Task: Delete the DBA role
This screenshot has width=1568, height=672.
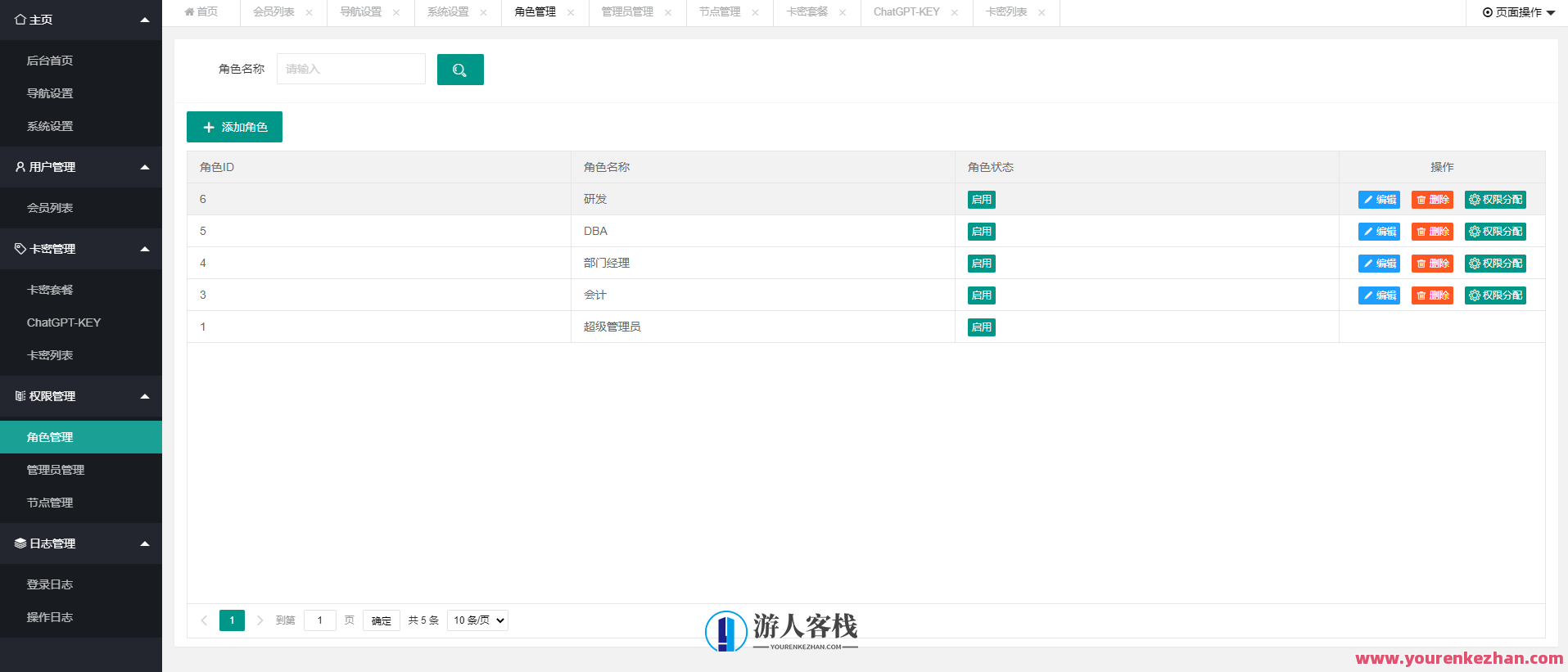Action: (x=1432, y=232)
